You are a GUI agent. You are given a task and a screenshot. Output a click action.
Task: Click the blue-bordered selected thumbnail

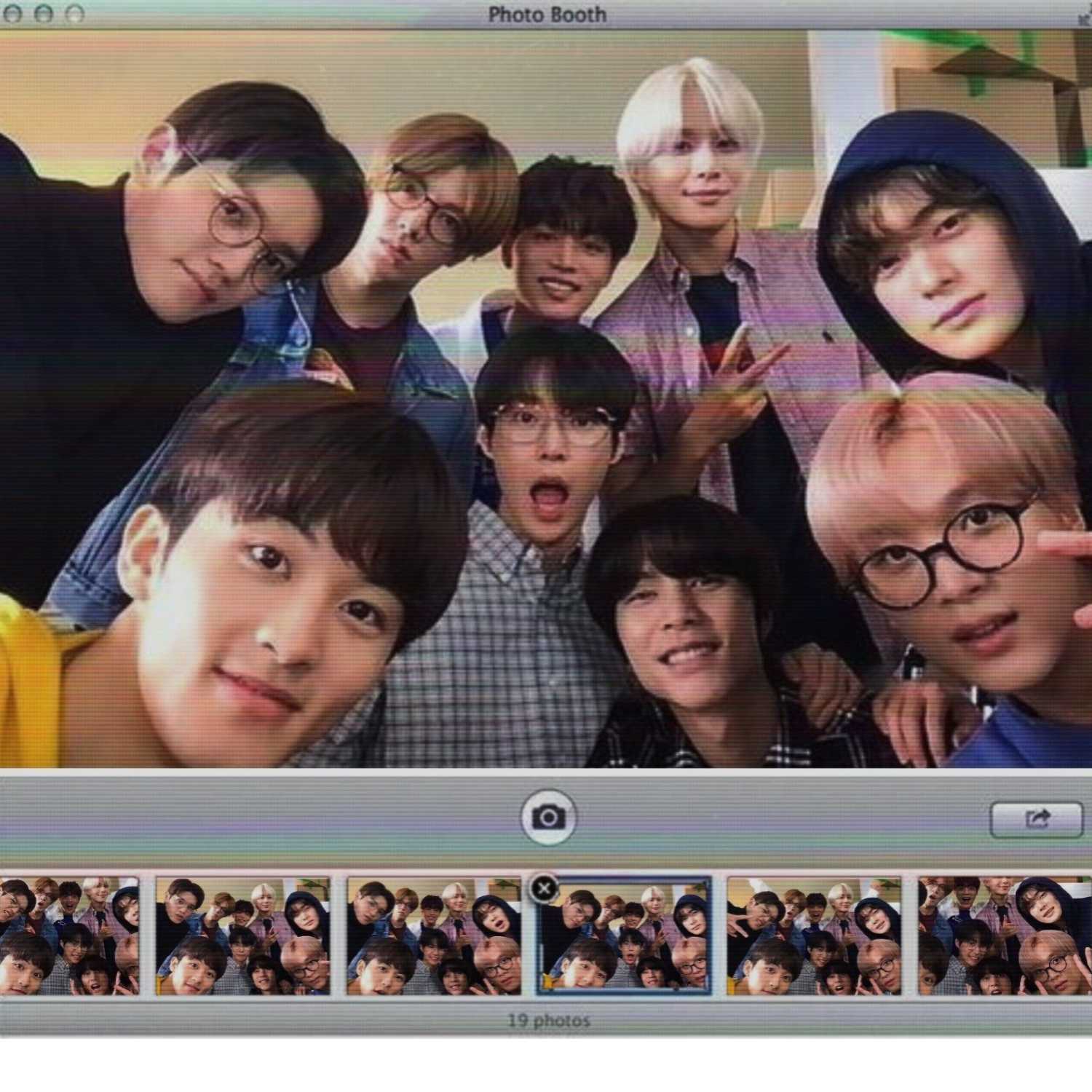coord(624,936)
